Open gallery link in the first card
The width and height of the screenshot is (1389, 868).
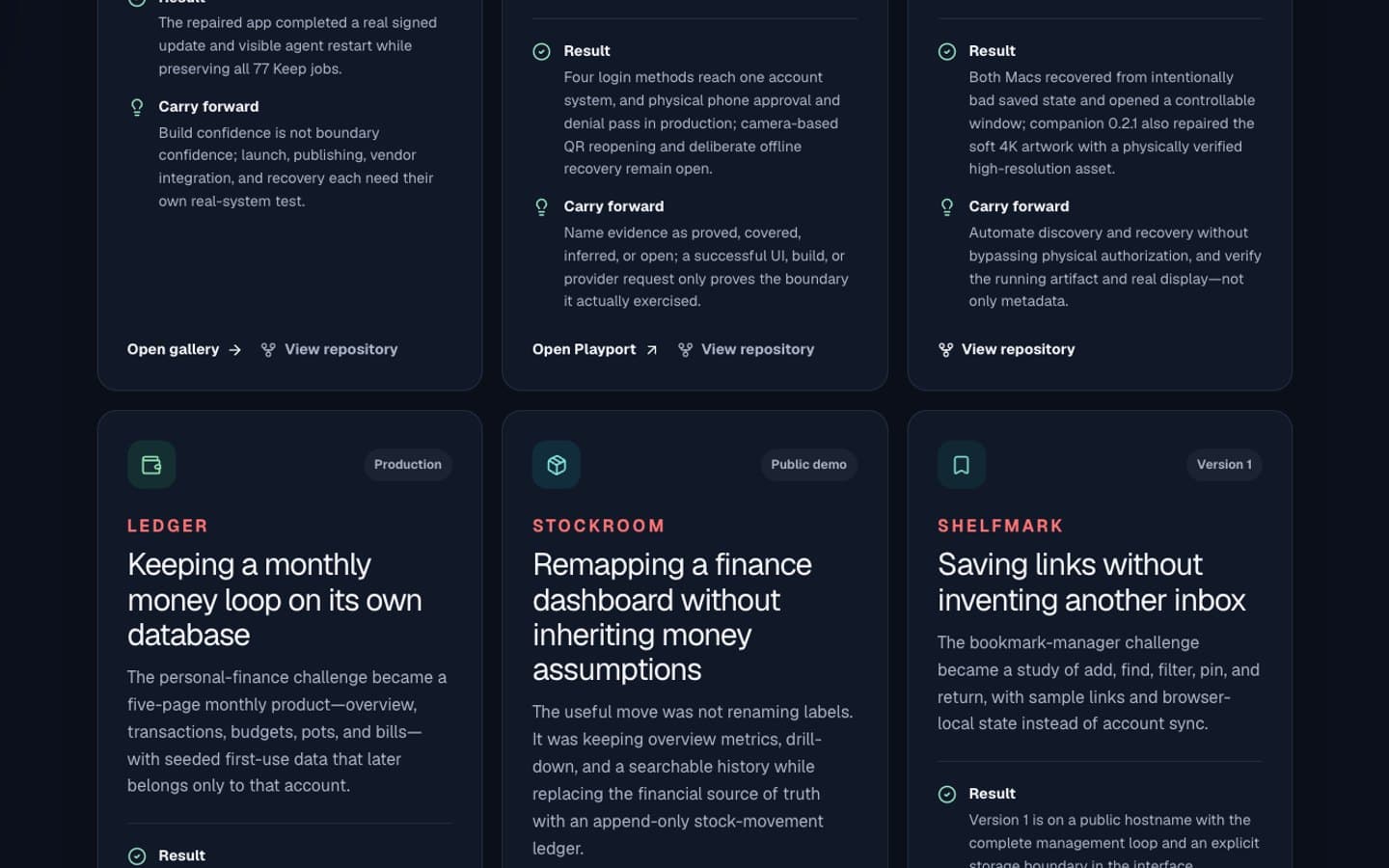click(x=184, y=349)
